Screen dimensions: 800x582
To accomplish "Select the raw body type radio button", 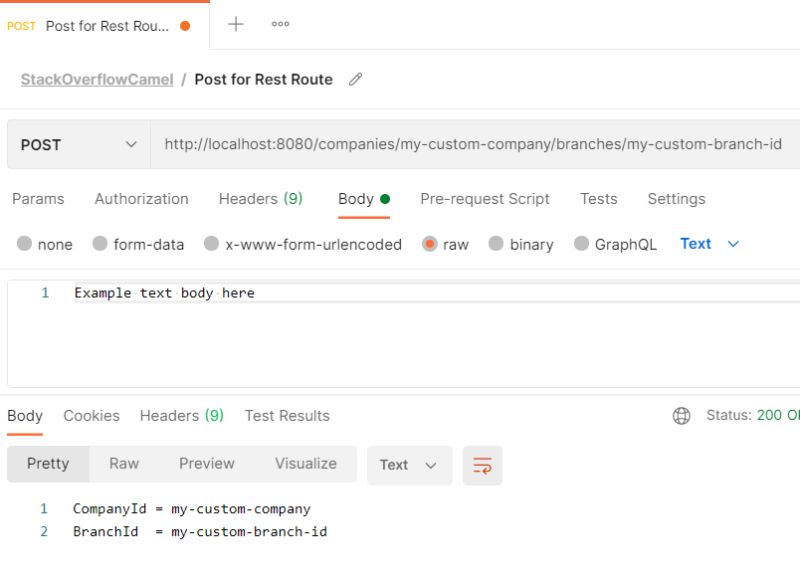I will tap(429, 243).
